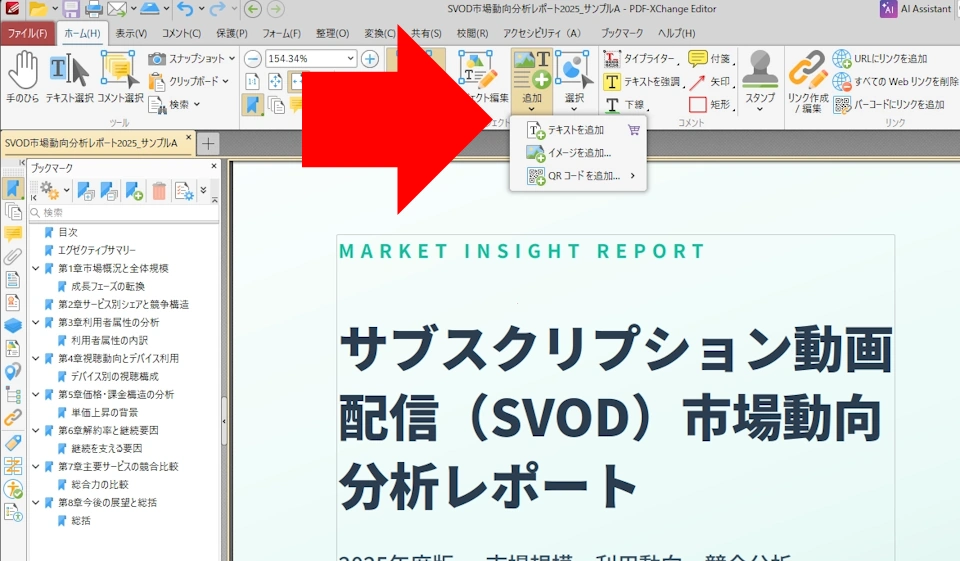Open the スタンプ stamp tool
This screenshot has height=561, width=960.
(760, 81)
